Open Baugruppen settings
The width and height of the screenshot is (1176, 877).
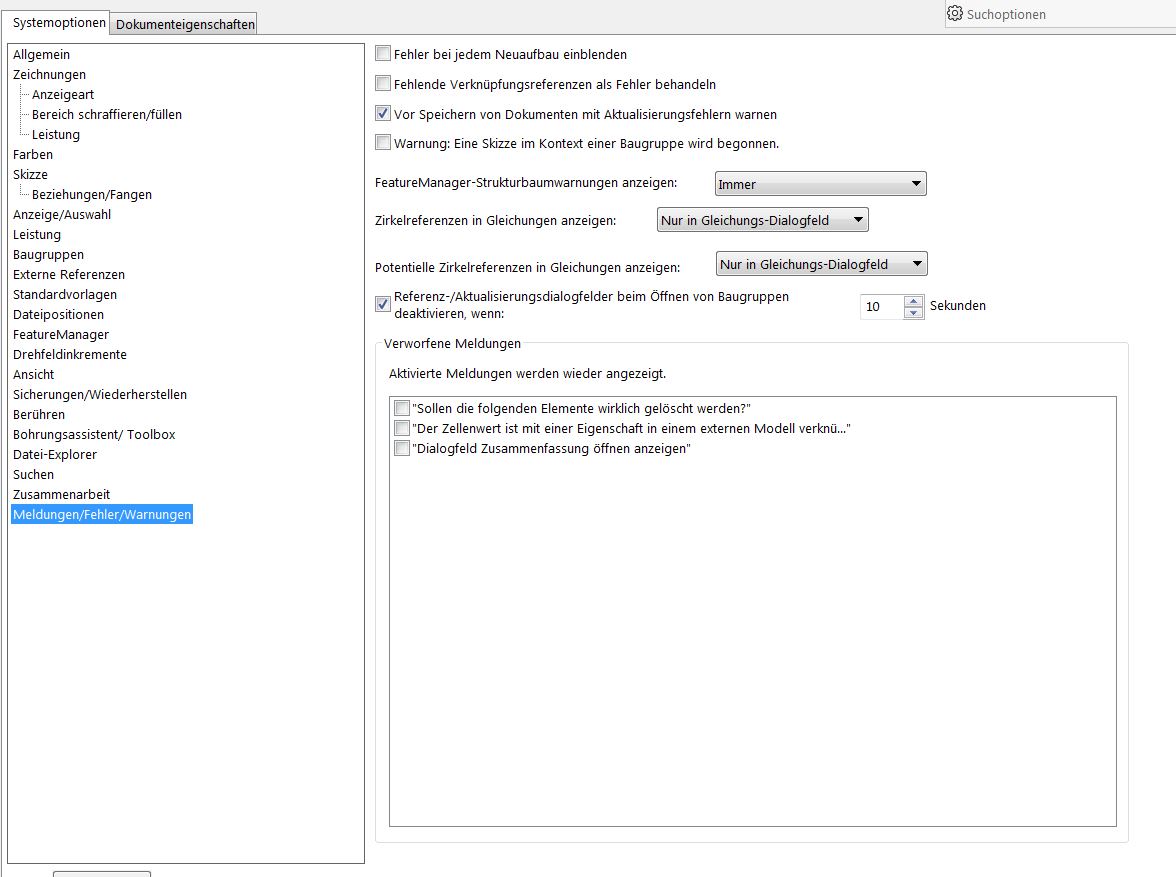click(48, 254)
